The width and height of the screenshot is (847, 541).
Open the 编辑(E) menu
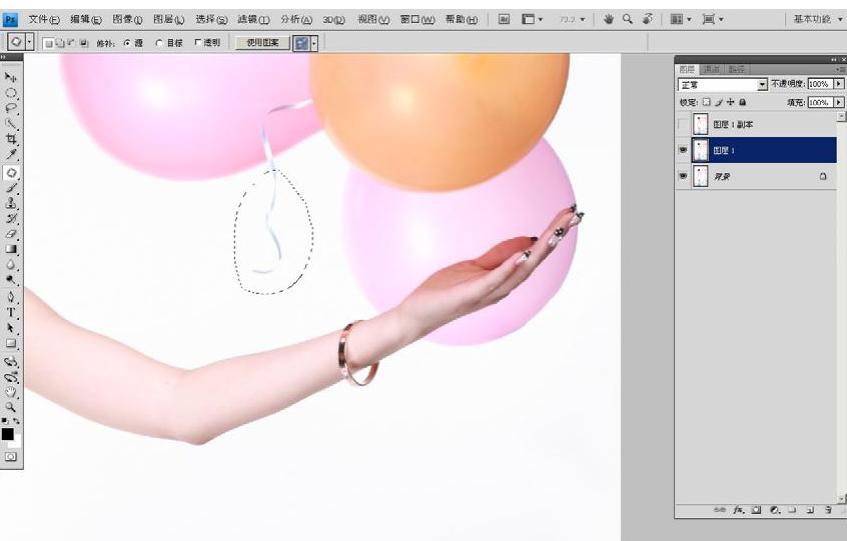pyautogui.click(x=86, y=19)
